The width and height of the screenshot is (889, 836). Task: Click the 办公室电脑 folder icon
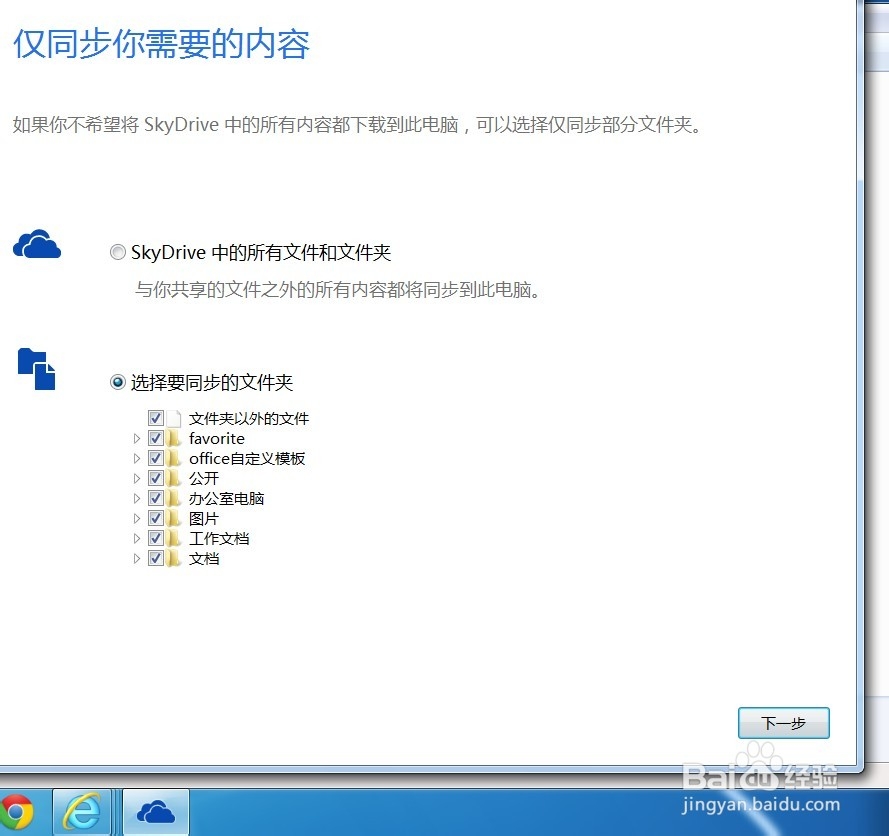pyautogui.click(x=174, y=498)
